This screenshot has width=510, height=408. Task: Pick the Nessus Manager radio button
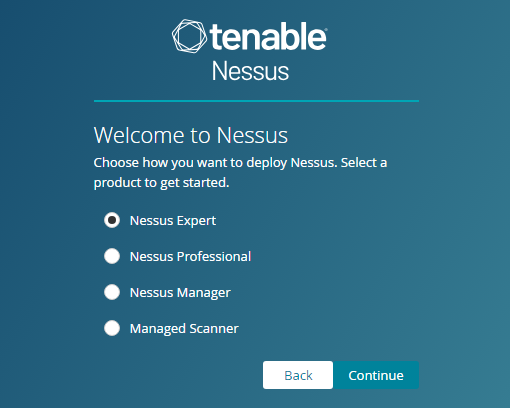pyautogui.click(x=112, y=292)
